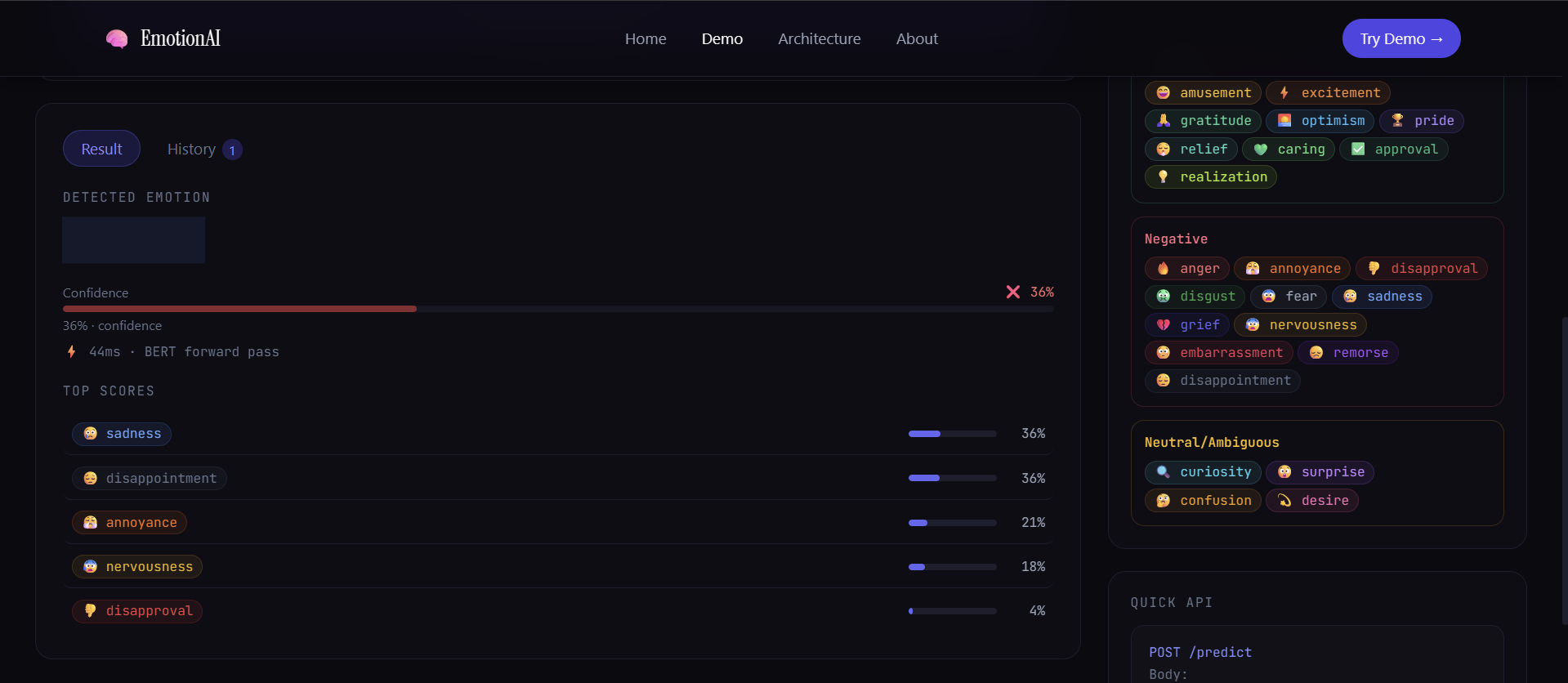Click the red X icon beside confidence percentage
Image resolution: width=1568 pixels, height=683 pixels.
pyautogui.click(x=1013, y=292)
